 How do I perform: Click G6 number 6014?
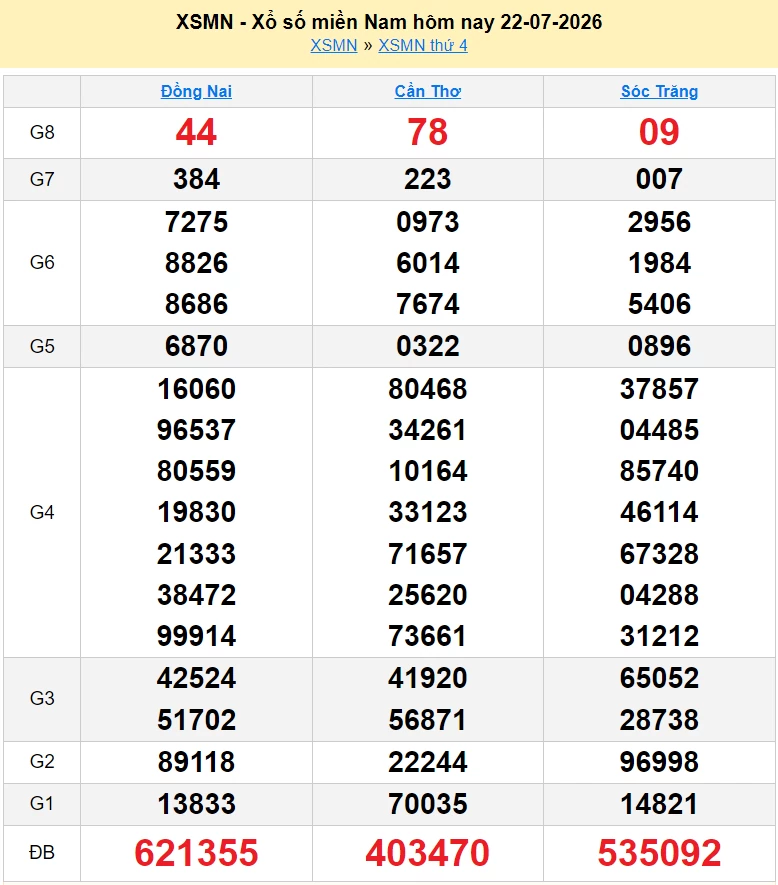click(427, 263)
